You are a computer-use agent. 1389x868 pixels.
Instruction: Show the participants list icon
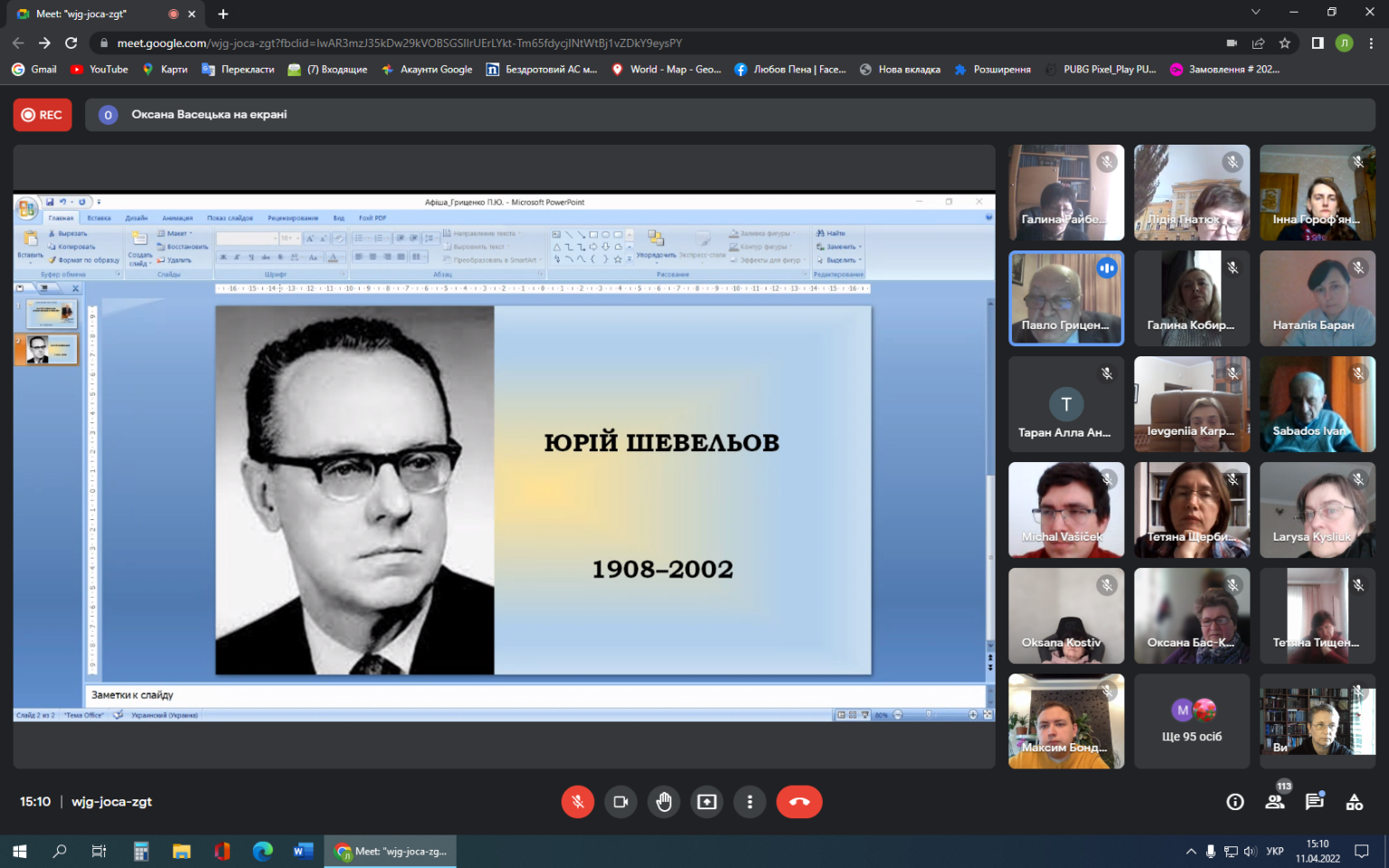point(1275,802)
